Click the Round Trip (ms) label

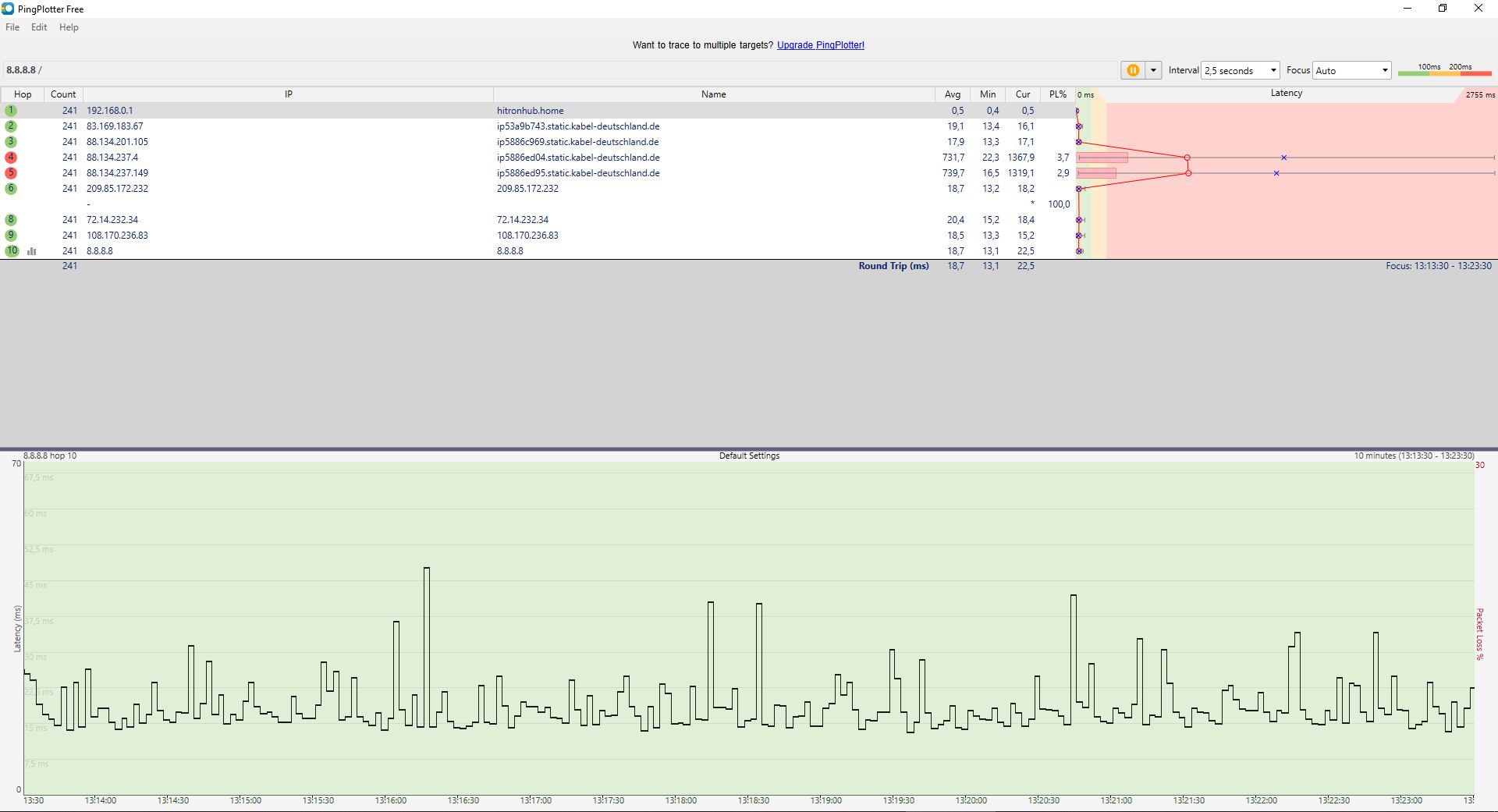(894, 266)
